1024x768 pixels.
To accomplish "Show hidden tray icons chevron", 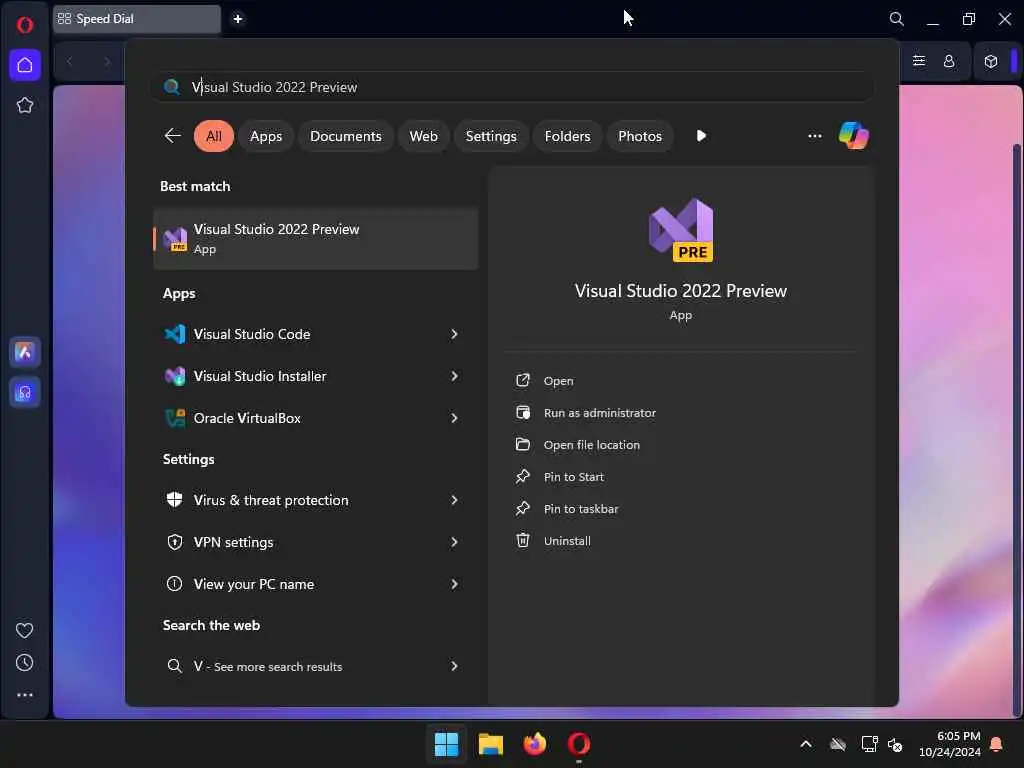I will [x=806, y=744].
